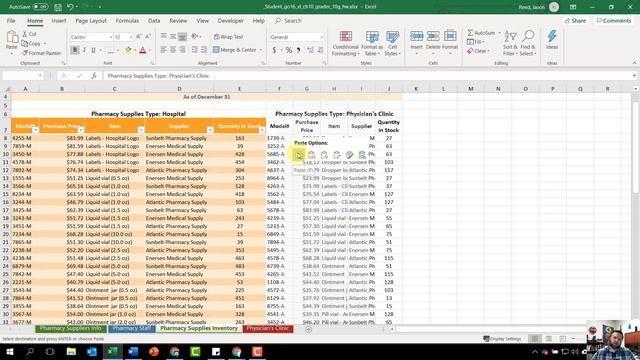Switch to the Insert ribbon tab
The image size is (640, 360).
pos(59,20)
